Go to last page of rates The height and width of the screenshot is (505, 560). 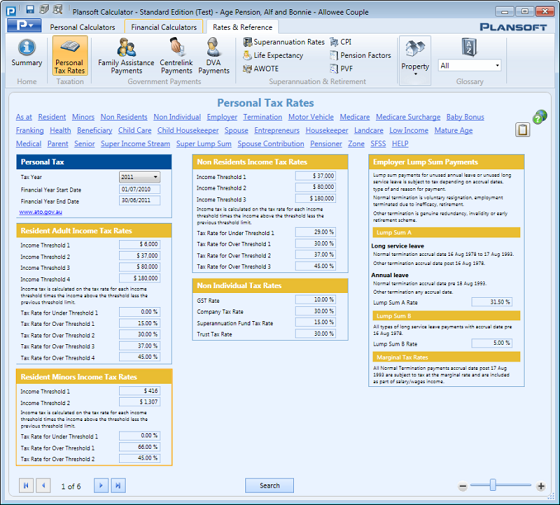(x=118, y=486)
